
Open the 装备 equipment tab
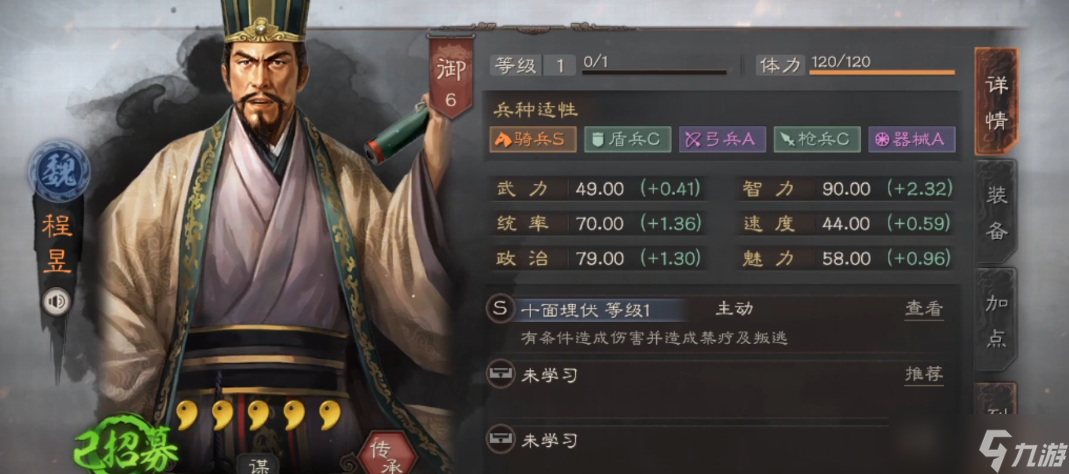[995, 212]
